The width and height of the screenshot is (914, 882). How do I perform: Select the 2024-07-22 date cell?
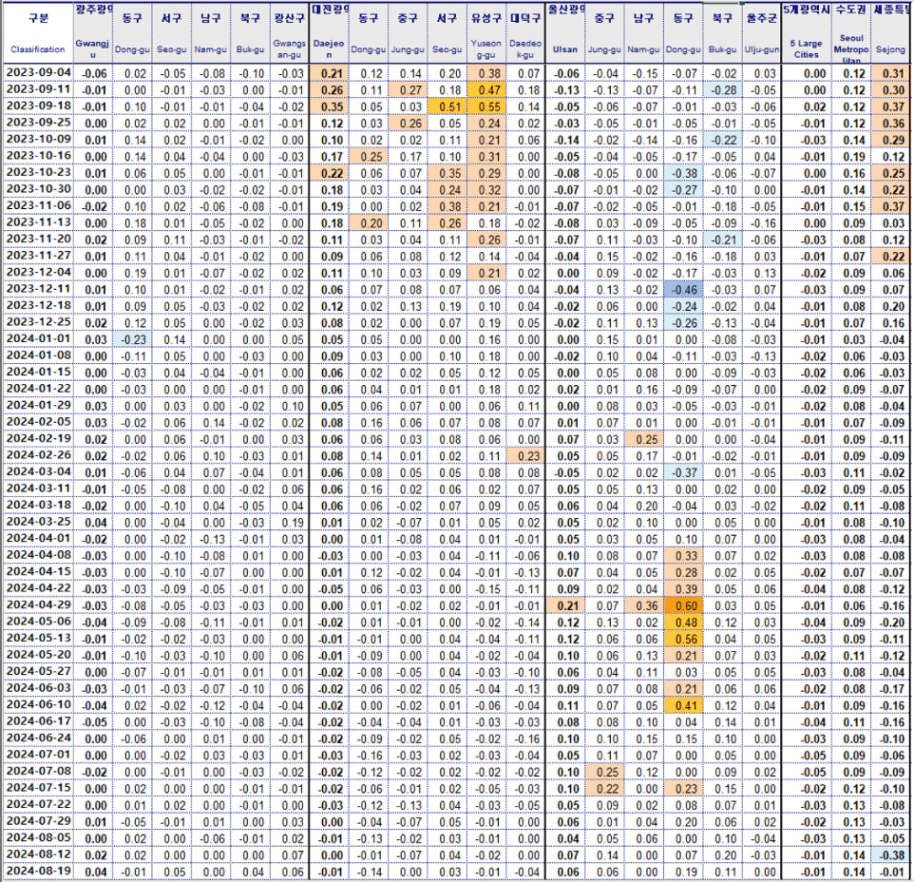(38, 804)
